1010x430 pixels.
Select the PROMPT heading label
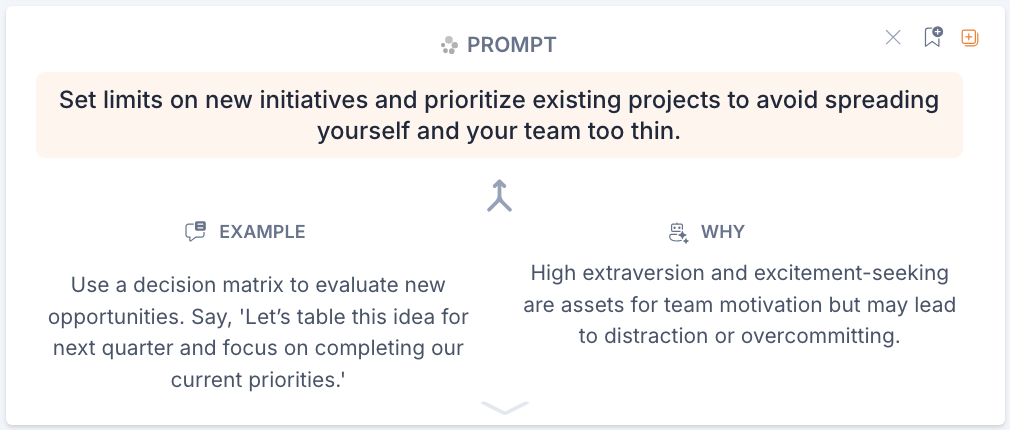(x=511, y=45)
